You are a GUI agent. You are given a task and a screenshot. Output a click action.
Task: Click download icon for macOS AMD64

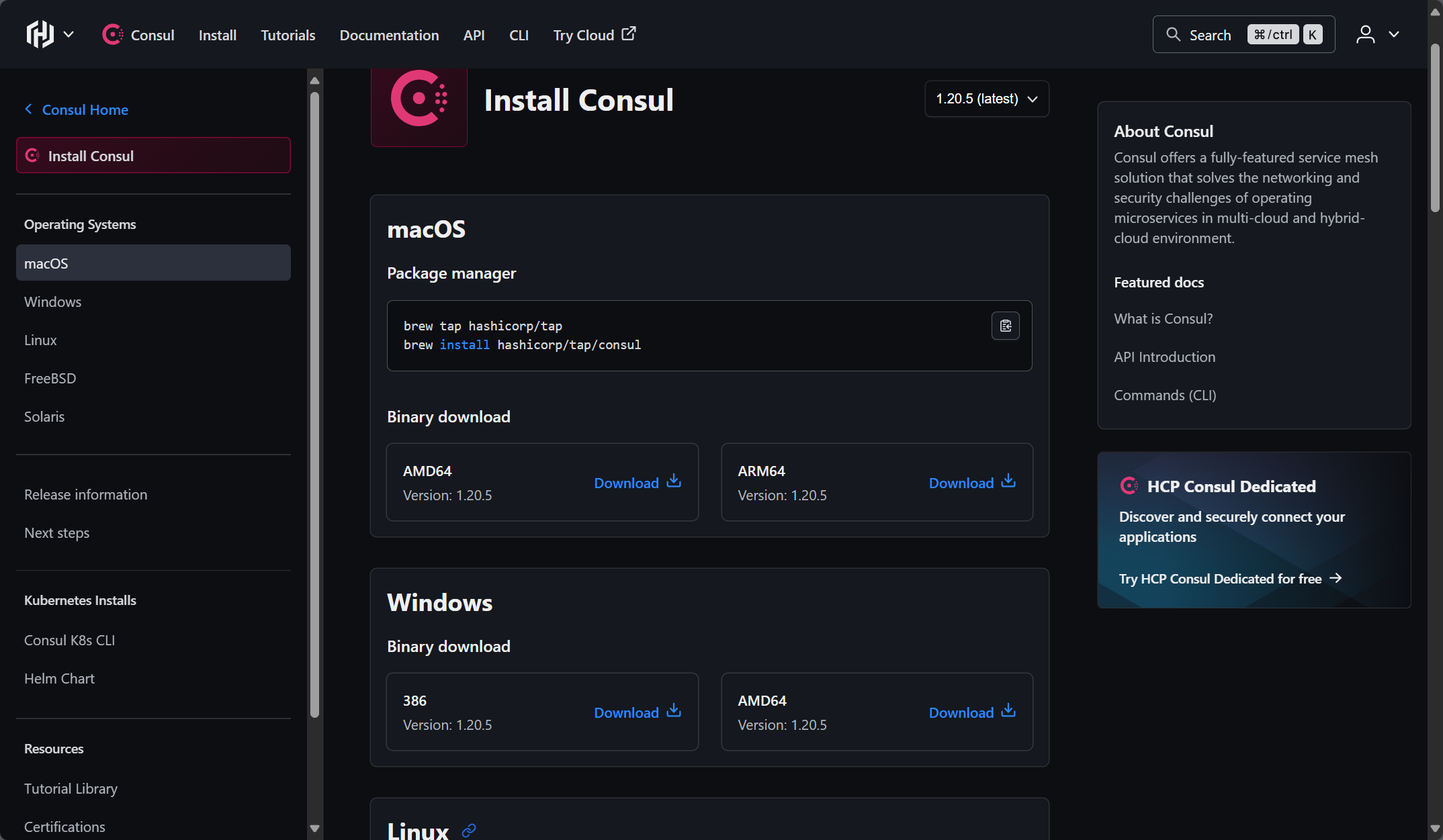(x=674, y=481)
